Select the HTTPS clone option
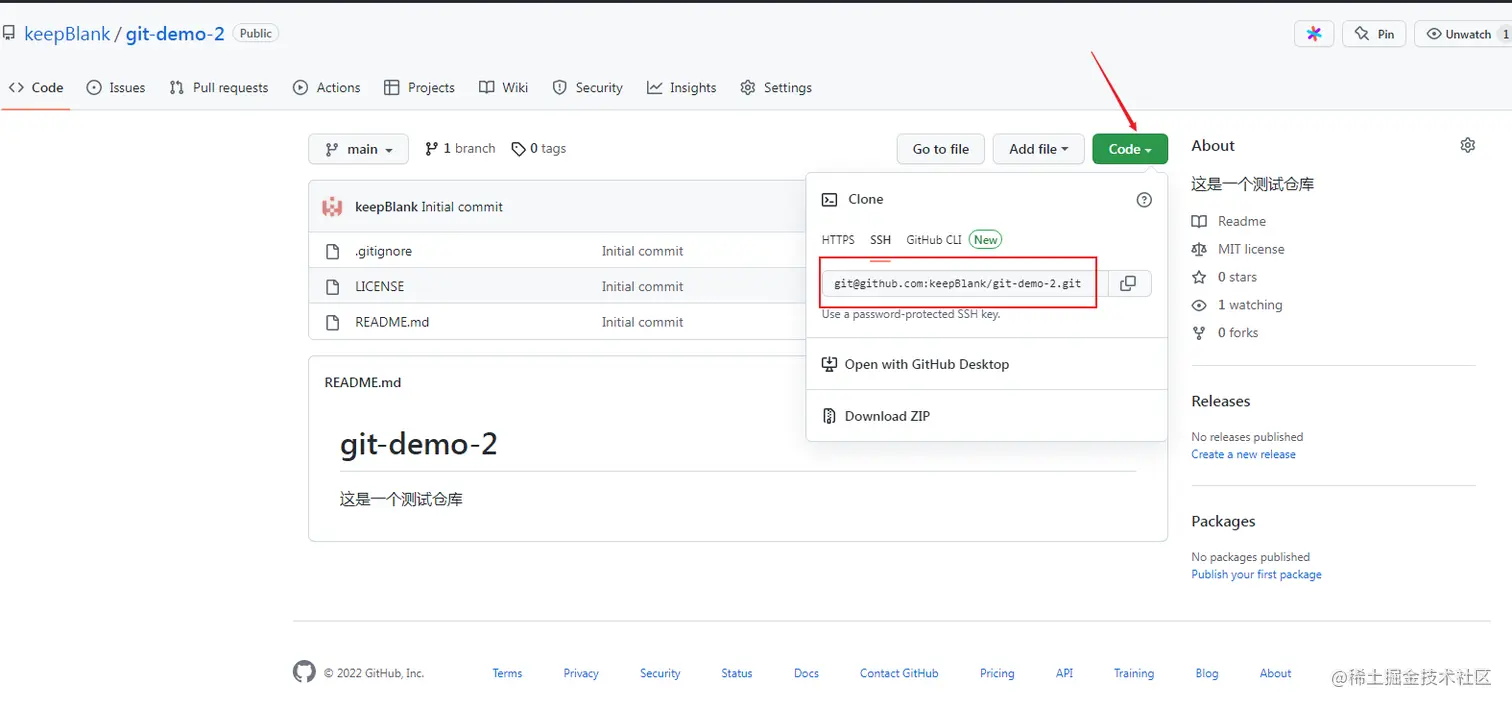The height and width of the screenshot is (708, 1512). [838, 240]
